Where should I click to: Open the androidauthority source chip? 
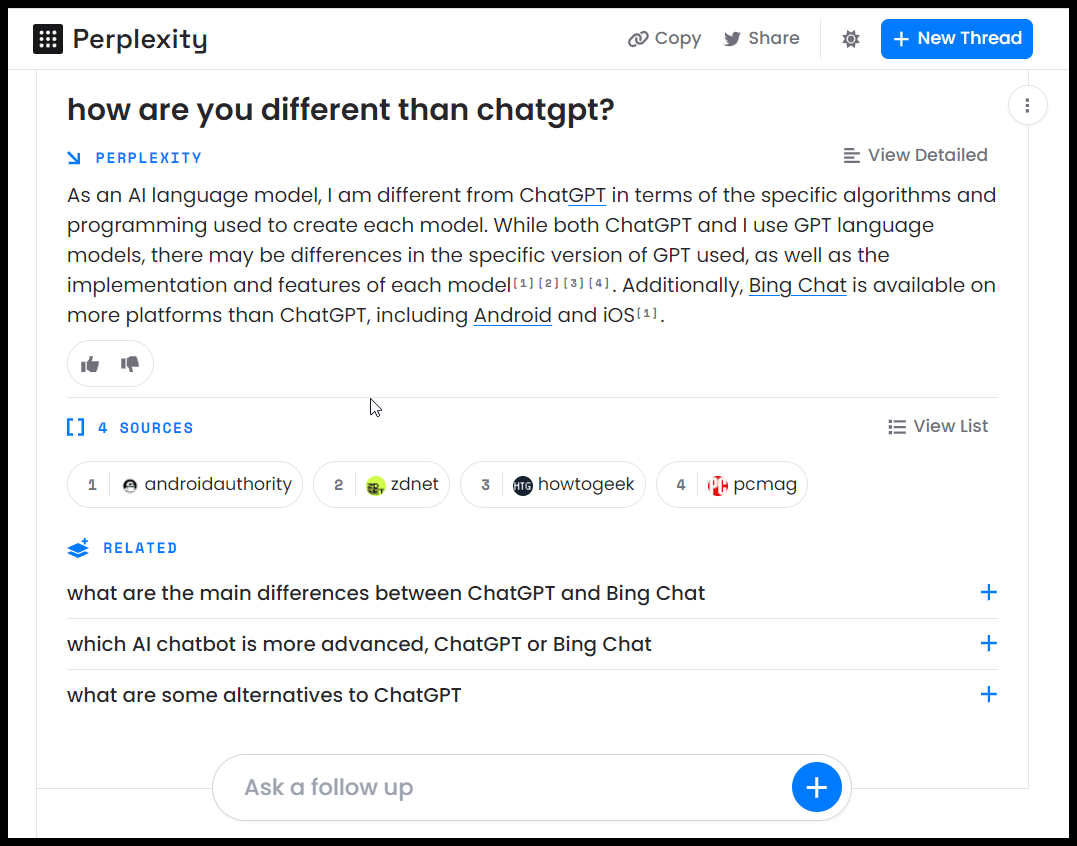point(185,485)
